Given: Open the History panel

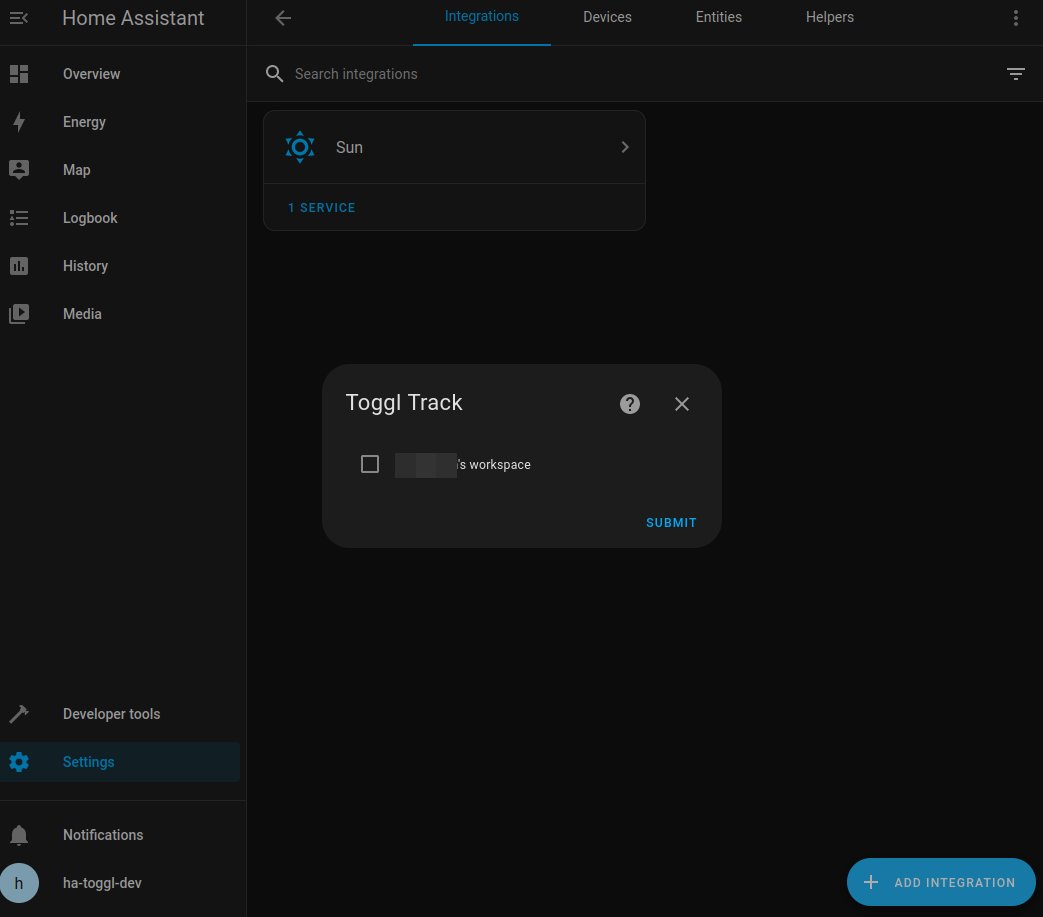Looking at the screenshot, I should 120,265.
